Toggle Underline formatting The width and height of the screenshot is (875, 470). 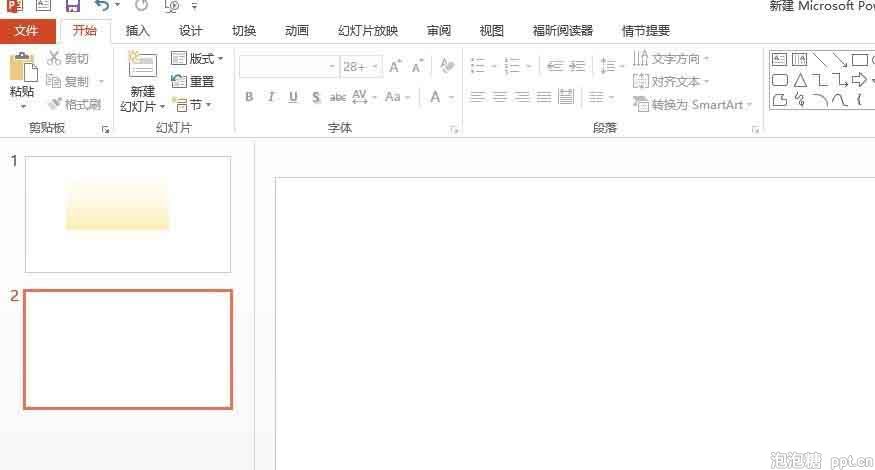[x=293, y=97]
